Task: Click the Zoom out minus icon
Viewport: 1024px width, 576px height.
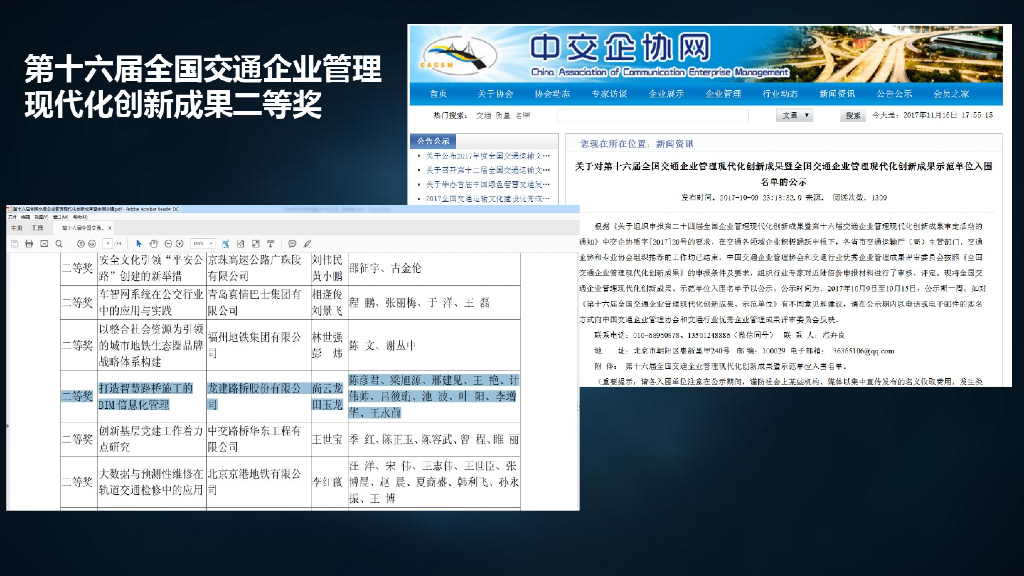Action: click(168, 244)
